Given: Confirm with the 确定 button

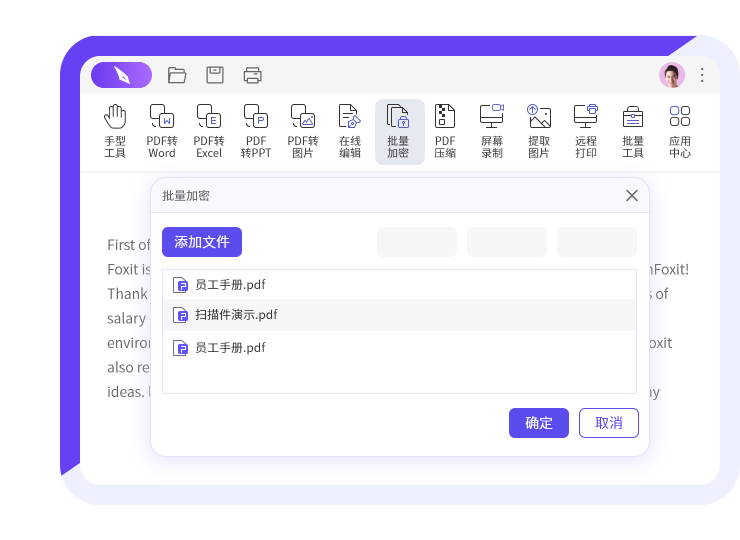Looking at the screenshot, I should tap(539, 423).
